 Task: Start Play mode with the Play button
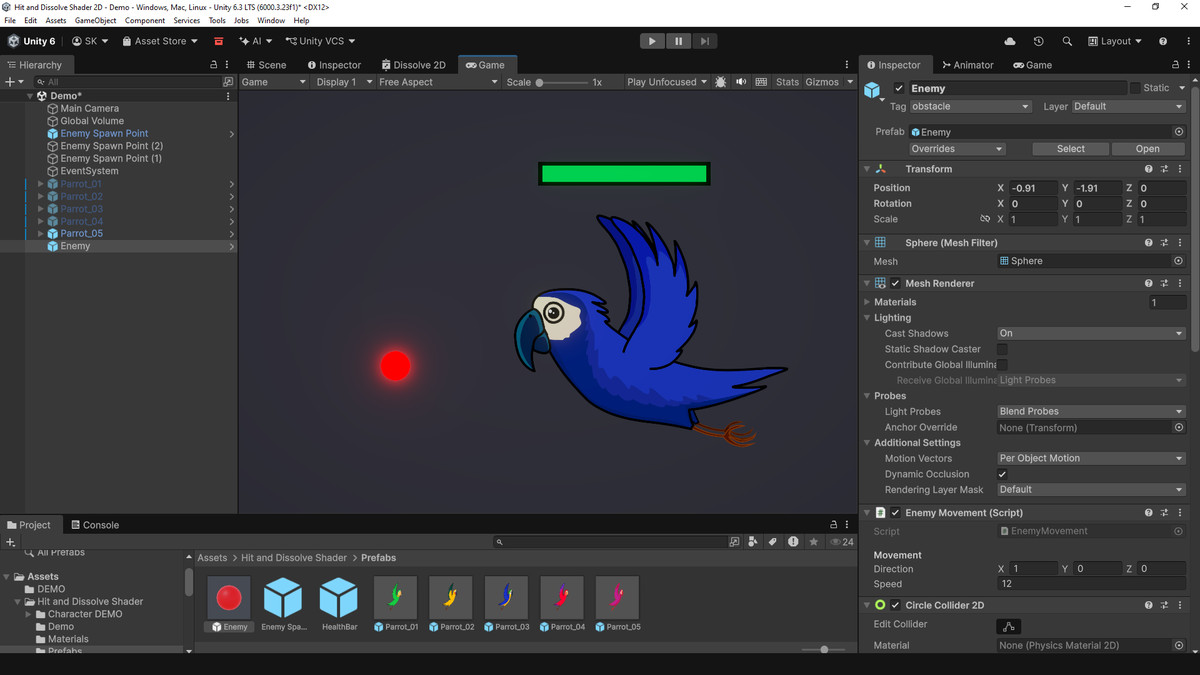(652, 41)
